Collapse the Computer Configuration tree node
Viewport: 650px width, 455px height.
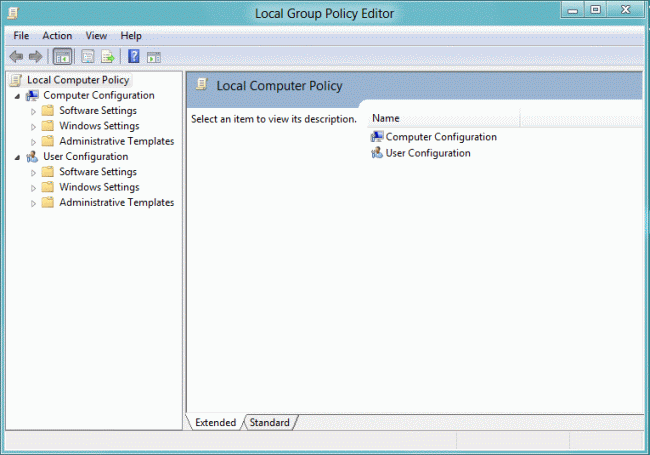tap(17, 97)
